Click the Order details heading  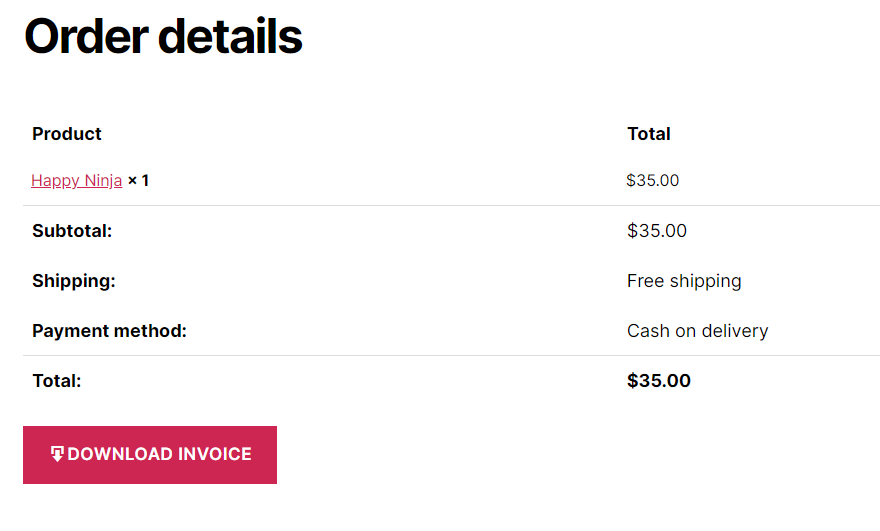click(163, 36)
